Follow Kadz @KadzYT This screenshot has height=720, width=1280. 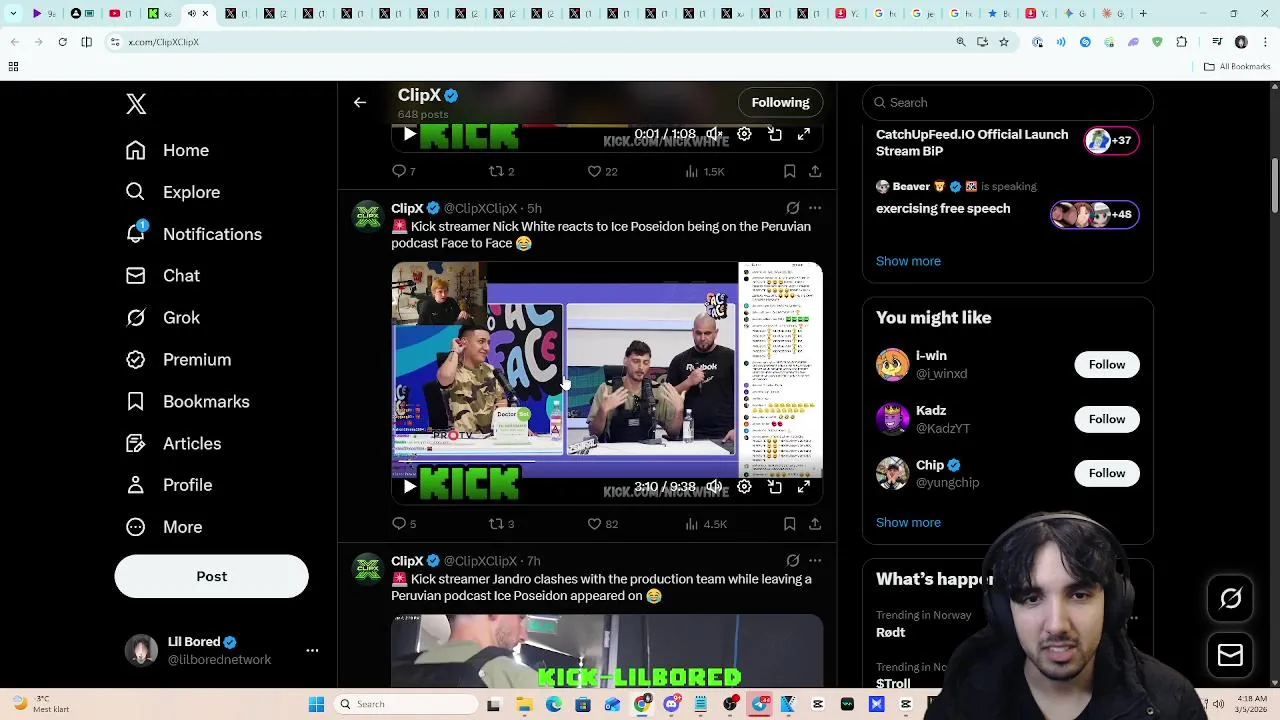[1106, 419]
